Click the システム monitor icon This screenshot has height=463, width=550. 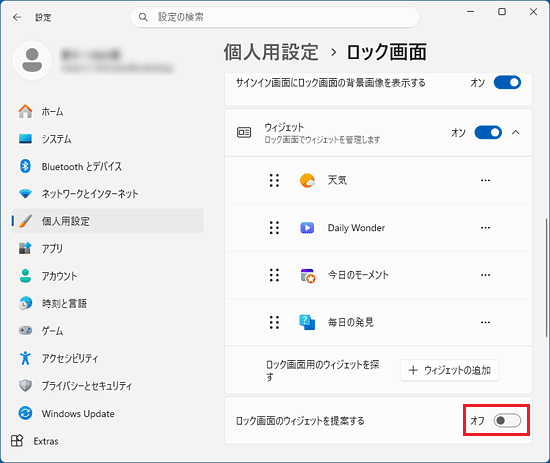(25, 139)
